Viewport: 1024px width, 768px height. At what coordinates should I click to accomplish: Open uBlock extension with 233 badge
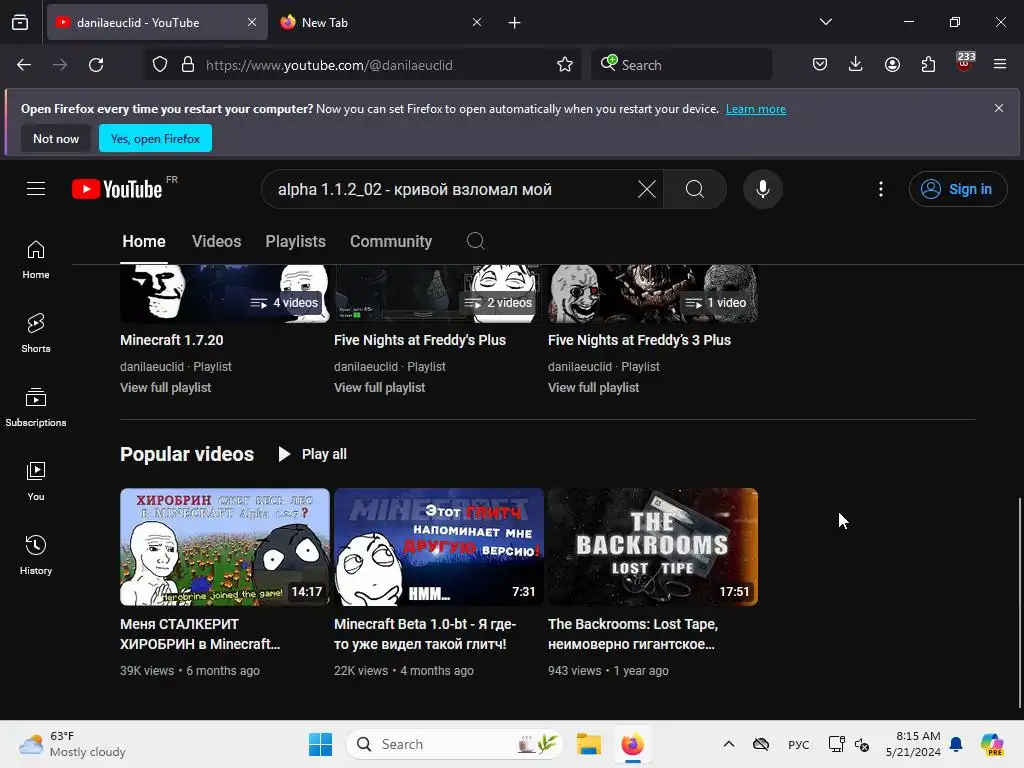click(964, 63)
